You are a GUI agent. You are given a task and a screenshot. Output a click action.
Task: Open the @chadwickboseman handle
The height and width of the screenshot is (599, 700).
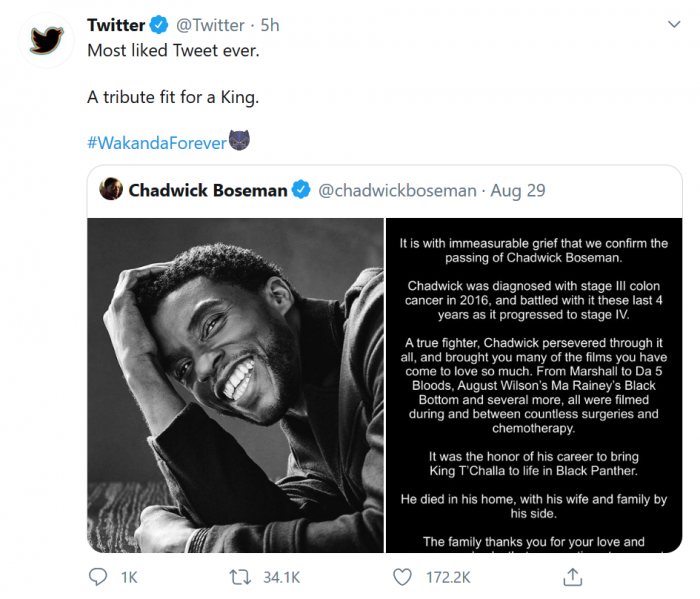tap(396, 190)
